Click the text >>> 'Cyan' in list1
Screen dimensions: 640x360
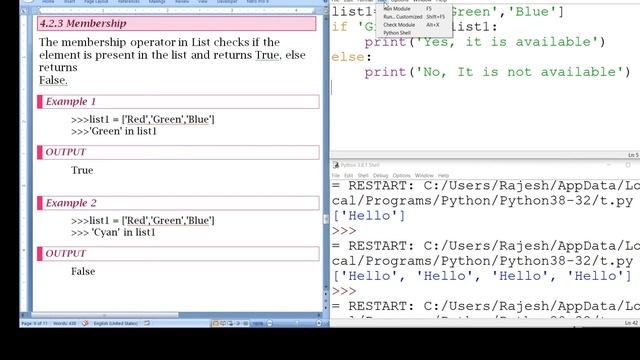click(x=113, y=233)
